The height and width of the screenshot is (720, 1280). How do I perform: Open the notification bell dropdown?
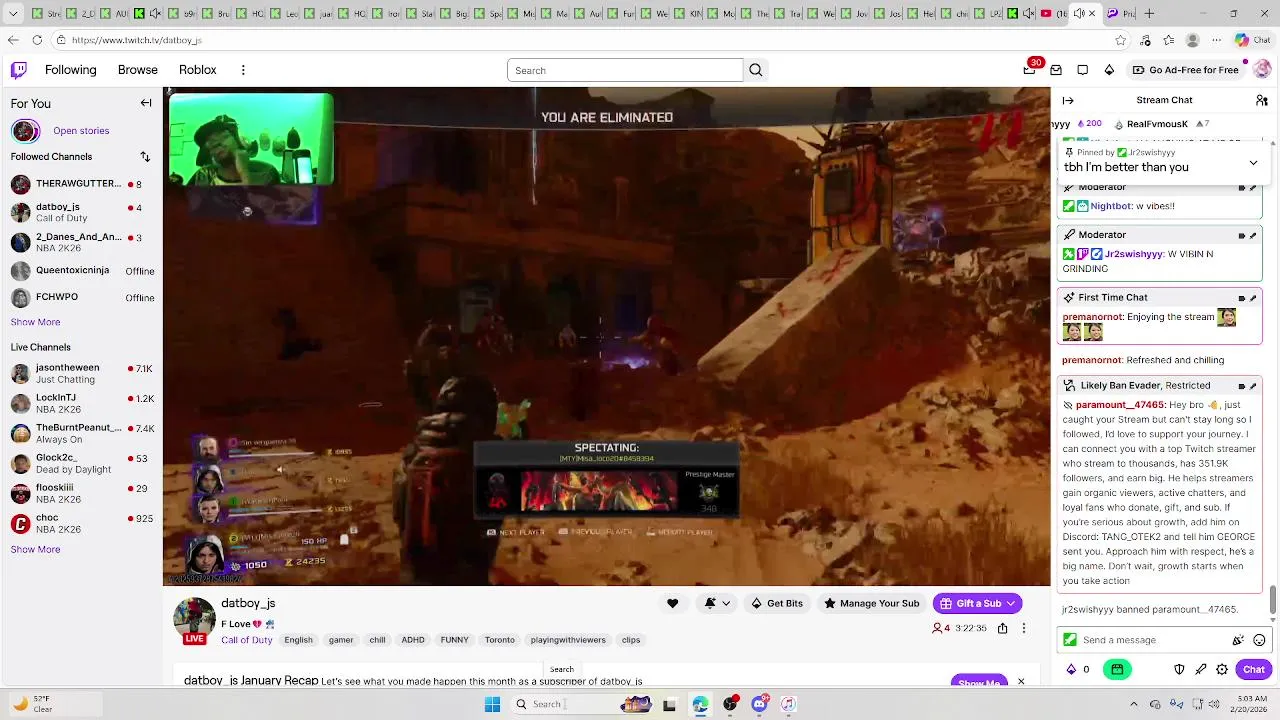pyautogui.click(x=717, y=603)
